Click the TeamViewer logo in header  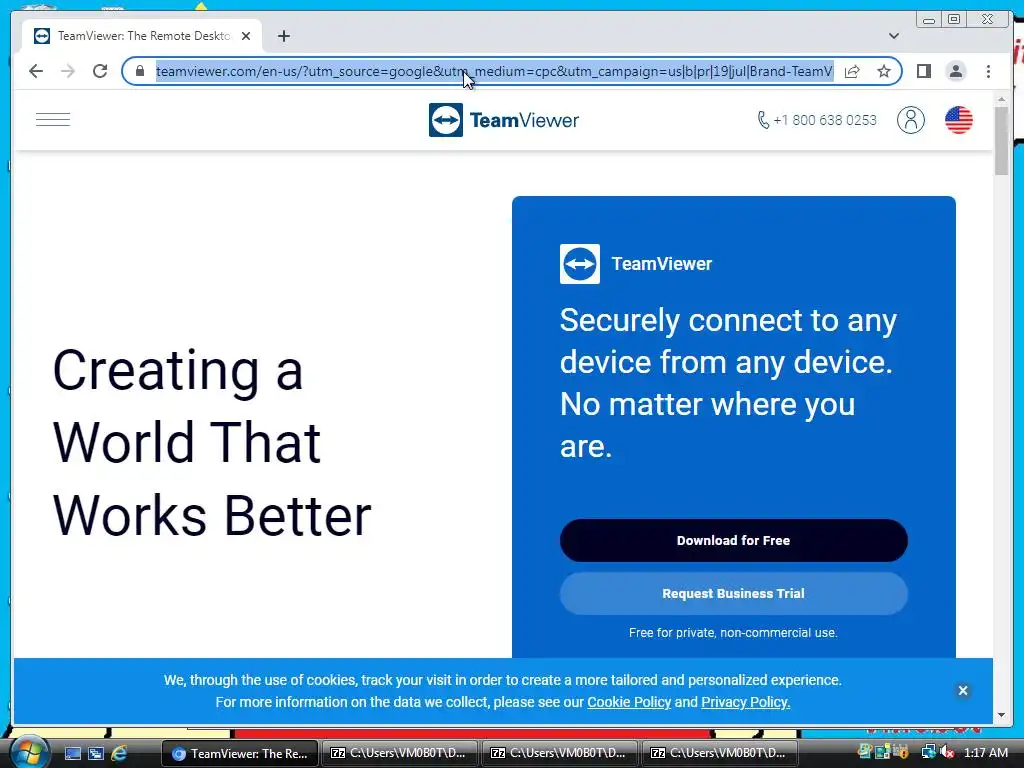coord(504,120)
